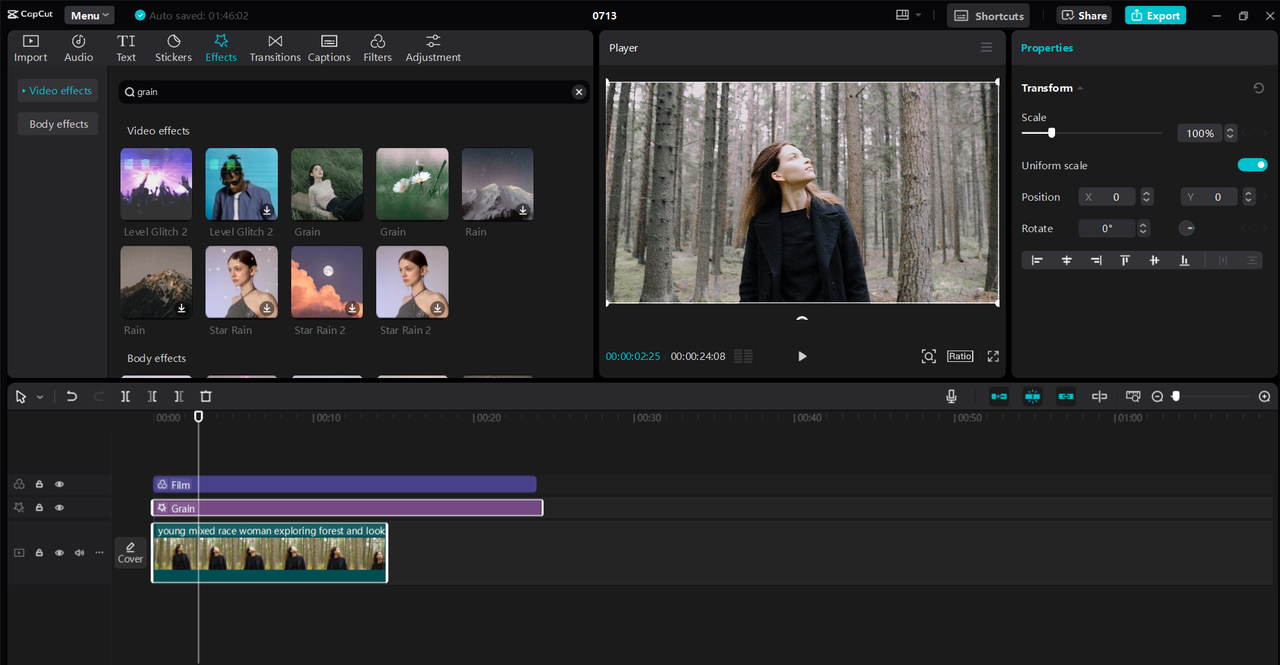
Task: Click the Scale slider handle
Action: [1051, 133]
